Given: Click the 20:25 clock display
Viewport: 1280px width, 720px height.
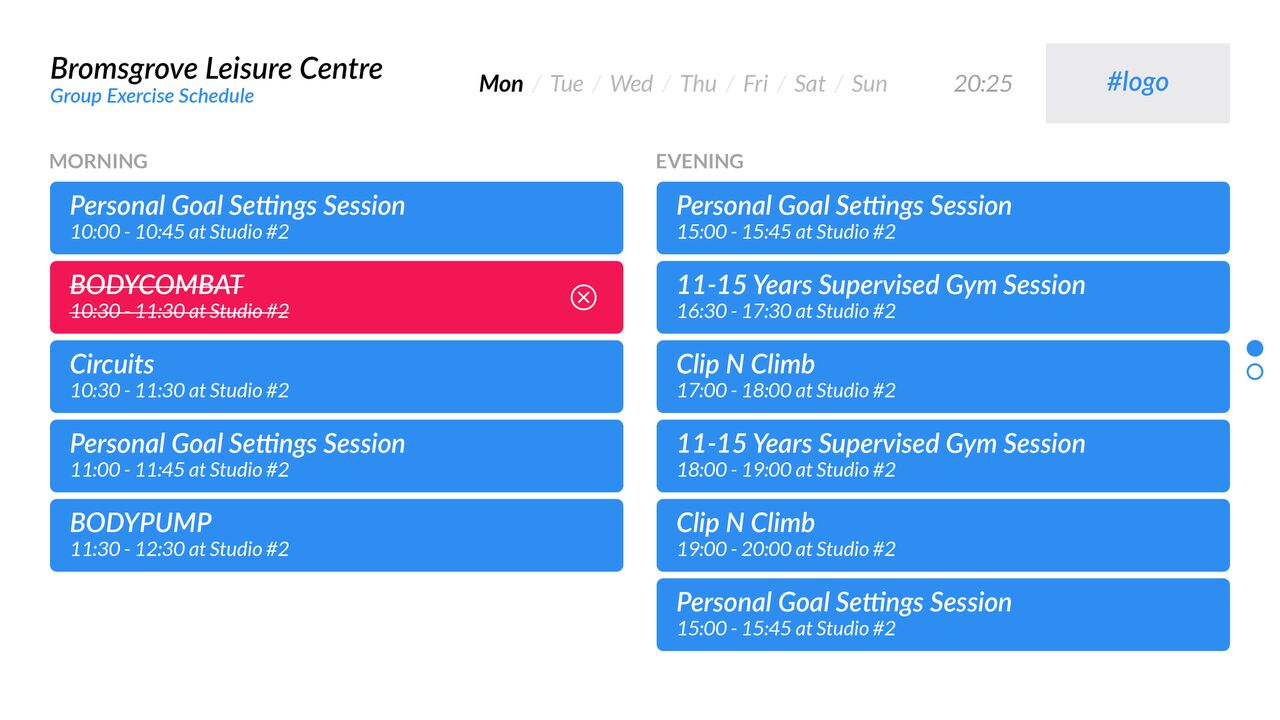Looking at the screenshot, I should [x=983, y=84].
